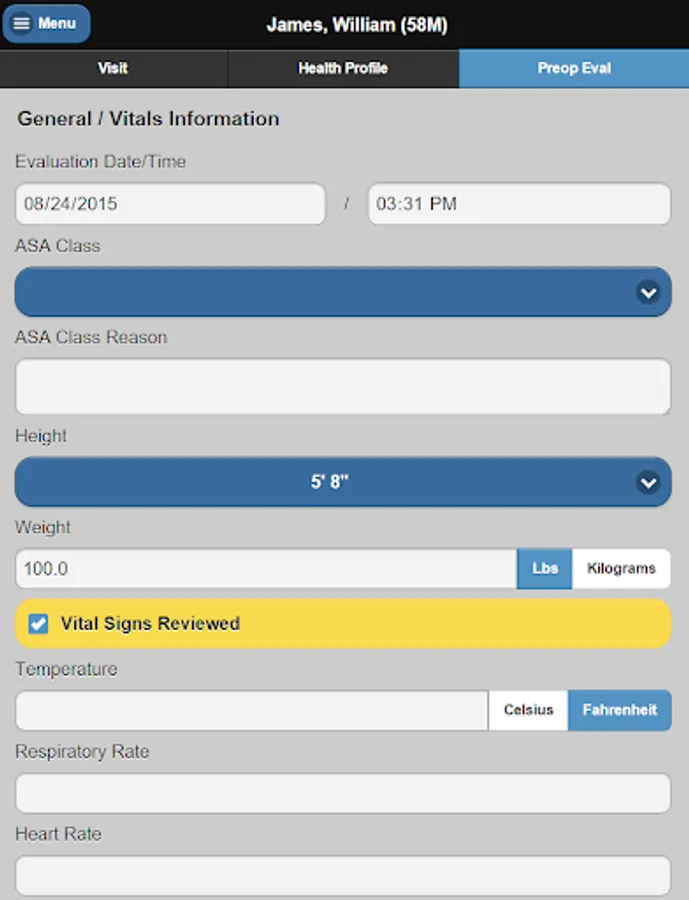Expand the ASA Class dropdown
689x900 pixels.
tap(330, 292)
